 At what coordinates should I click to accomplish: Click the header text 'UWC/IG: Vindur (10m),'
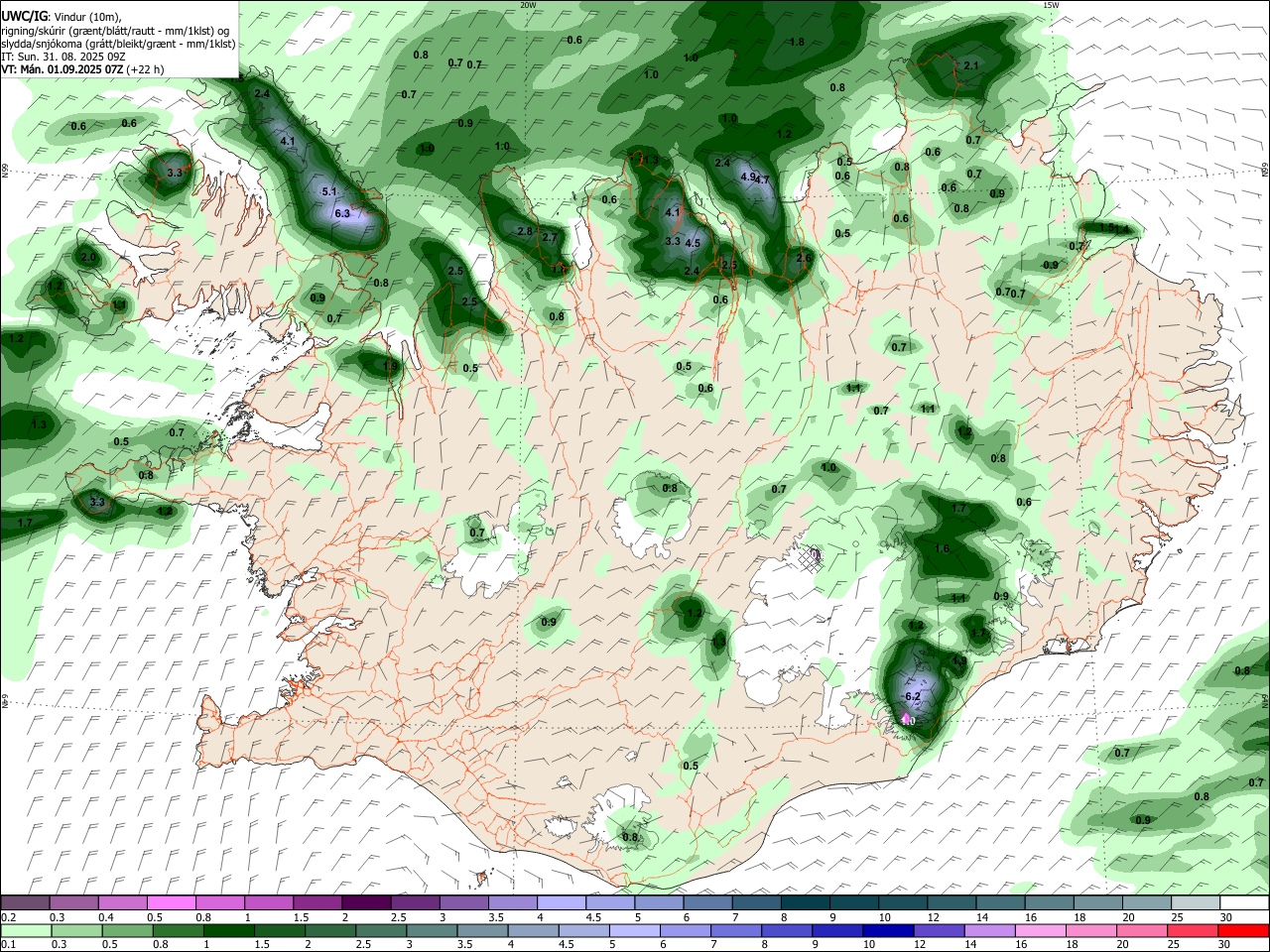click(x=62, y=17)
